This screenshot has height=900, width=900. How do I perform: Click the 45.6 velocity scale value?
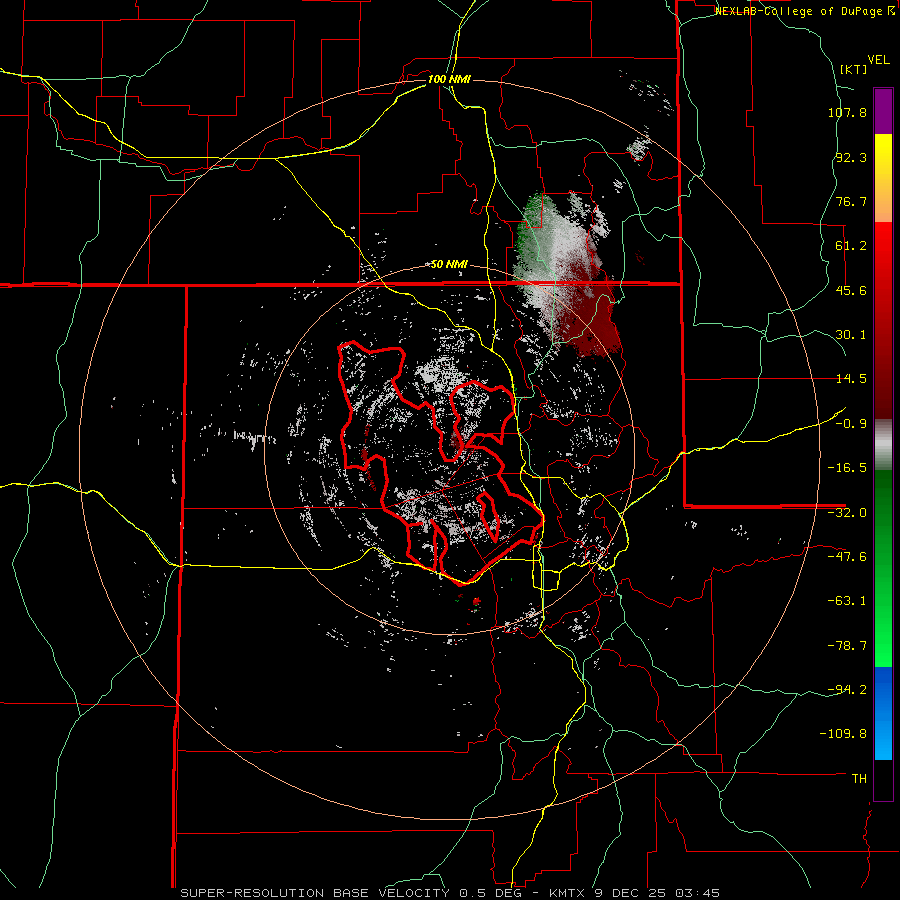[851, 290]
